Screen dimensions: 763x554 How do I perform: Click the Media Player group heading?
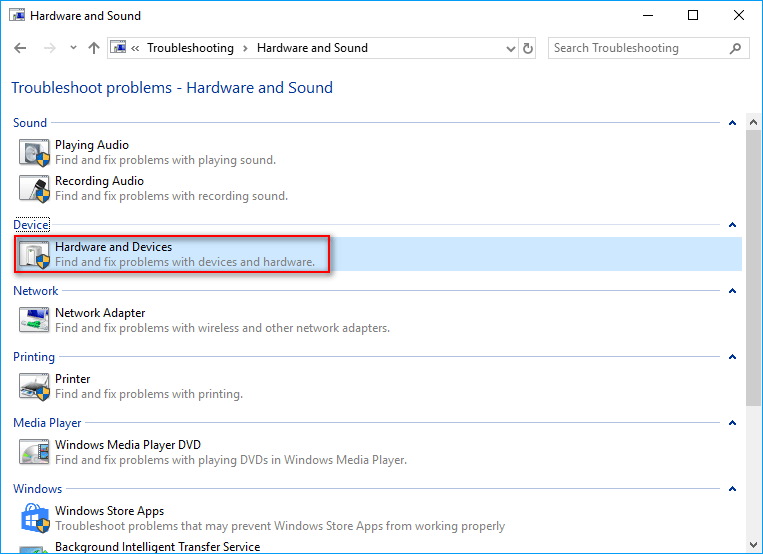coord(47,423)
